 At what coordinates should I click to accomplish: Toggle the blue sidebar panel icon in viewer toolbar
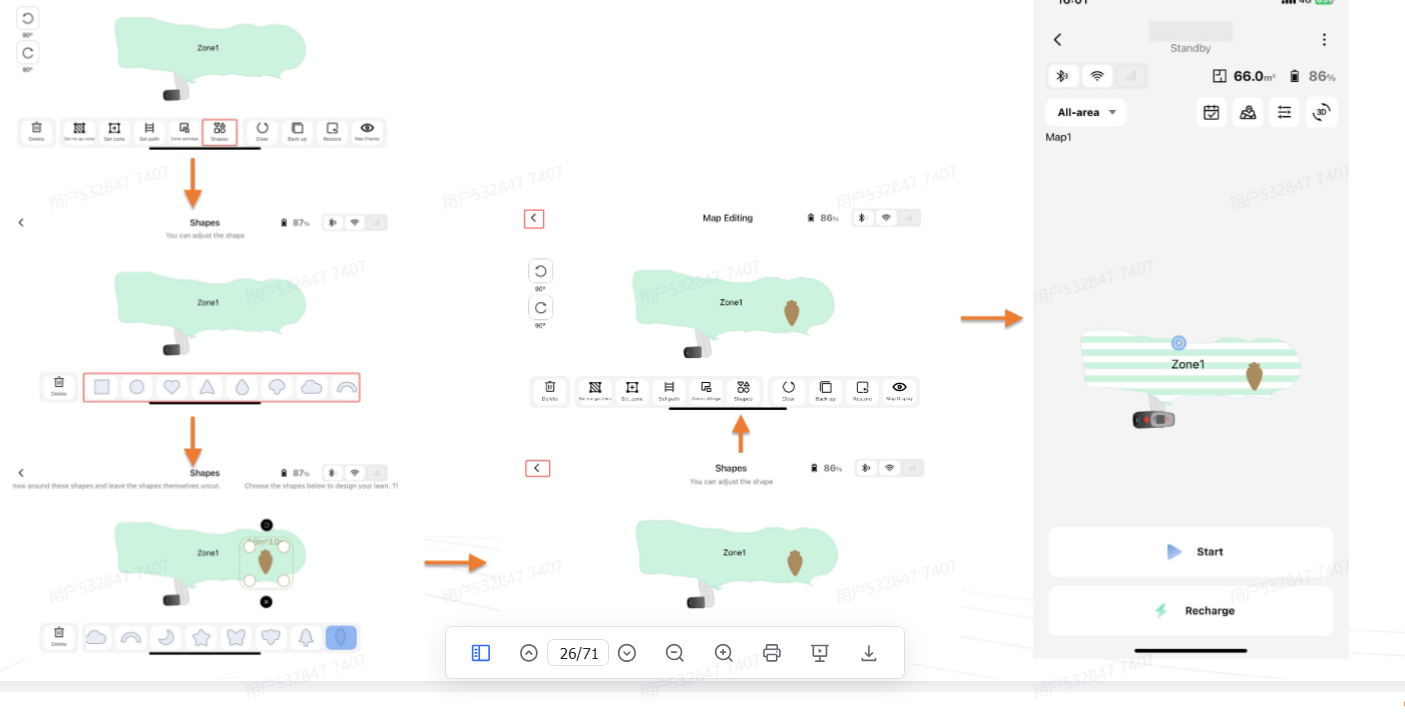[480, 653]
